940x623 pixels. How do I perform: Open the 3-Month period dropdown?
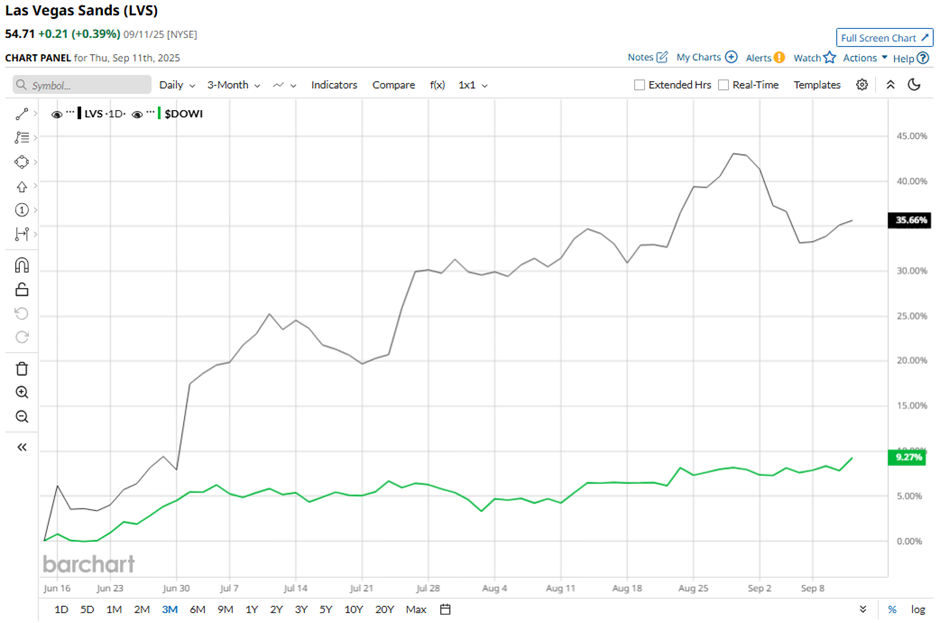[x=234, y=85]
